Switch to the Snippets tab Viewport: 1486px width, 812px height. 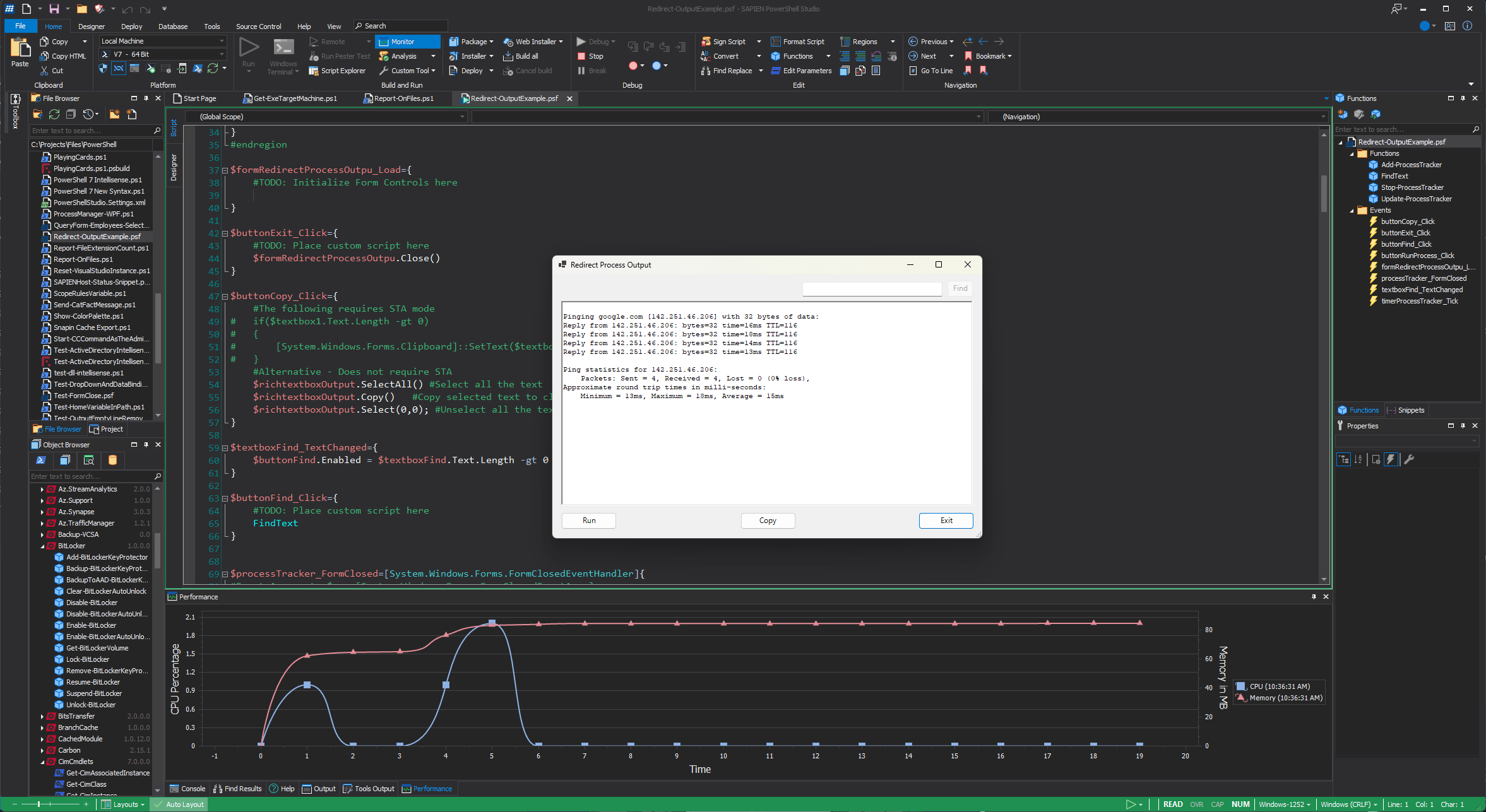tap(1406, 410)
